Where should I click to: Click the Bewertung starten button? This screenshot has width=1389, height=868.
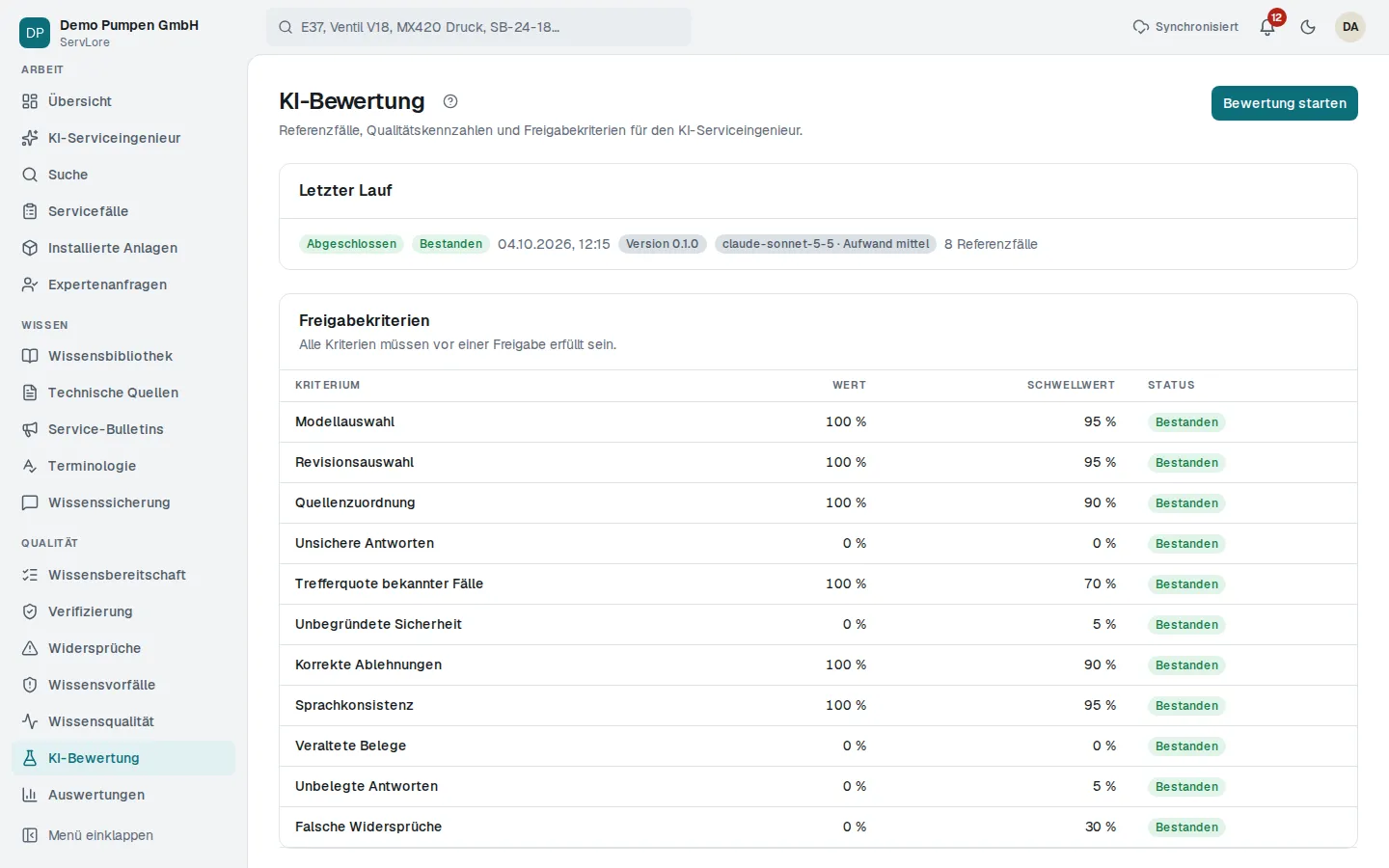(1285, 103)
